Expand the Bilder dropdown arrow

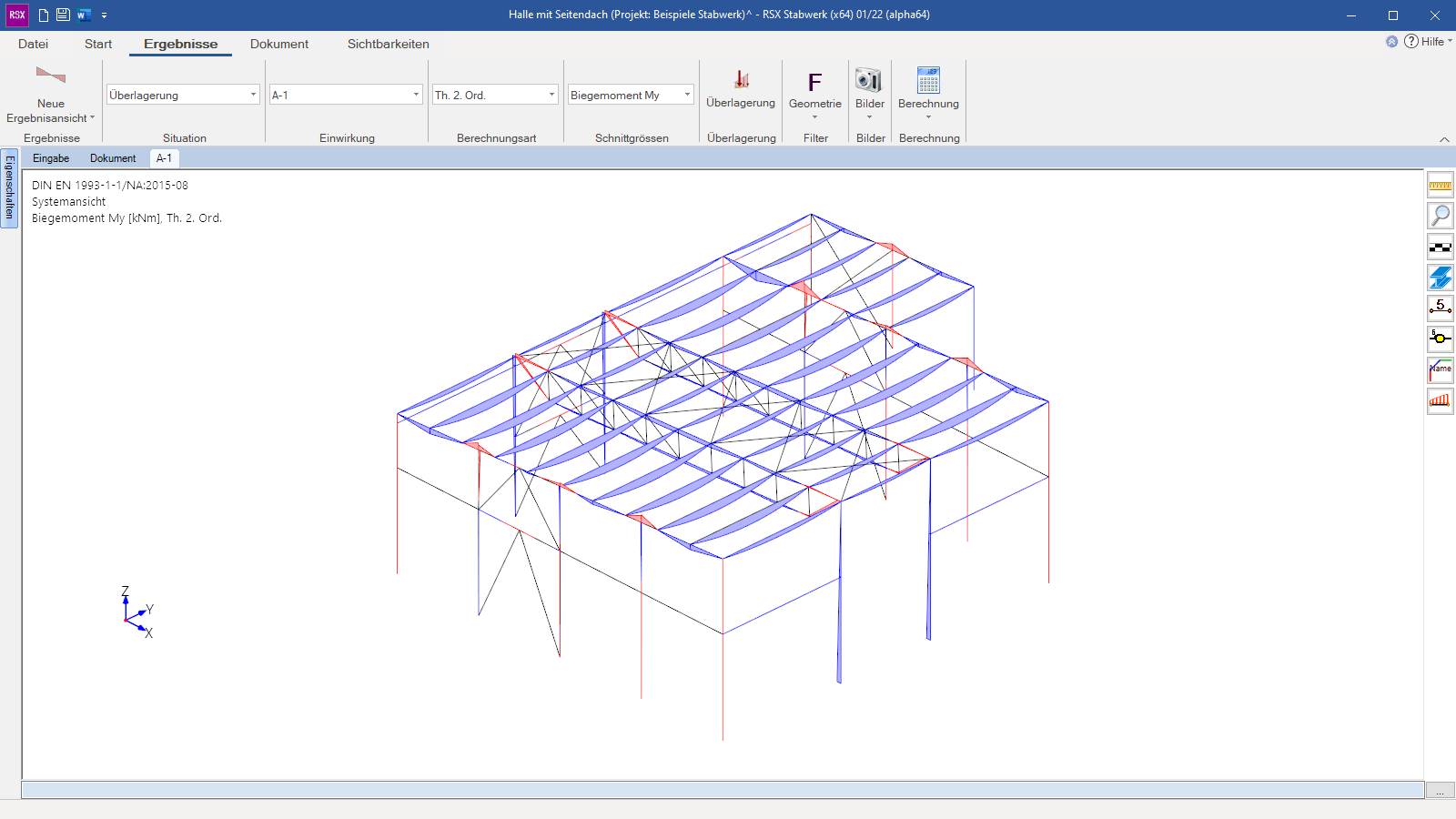(x=870, y=117)
